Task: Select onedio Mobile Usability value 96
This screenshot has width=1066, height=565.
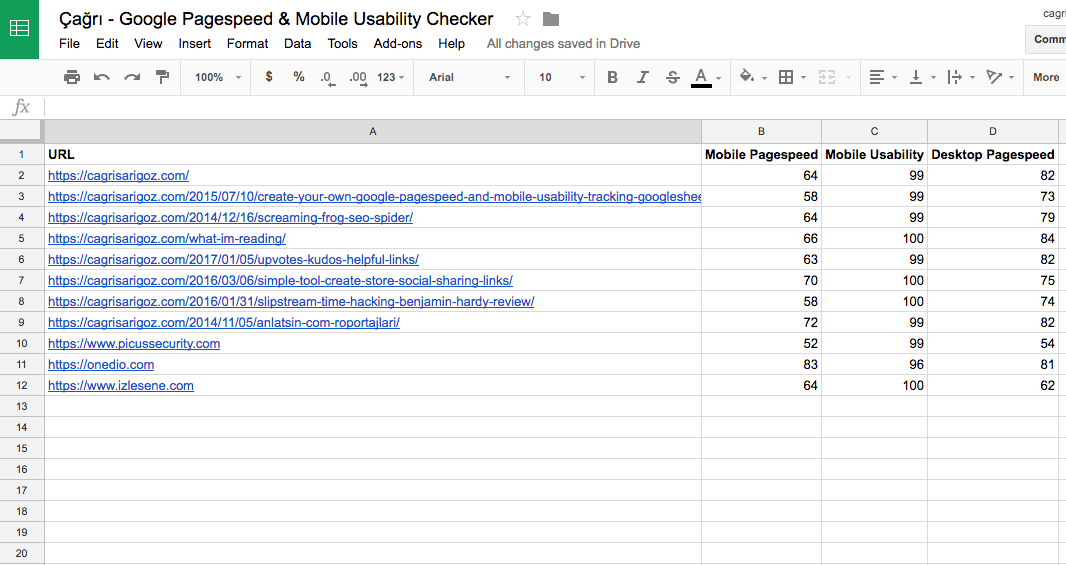Action: [874, 364]
